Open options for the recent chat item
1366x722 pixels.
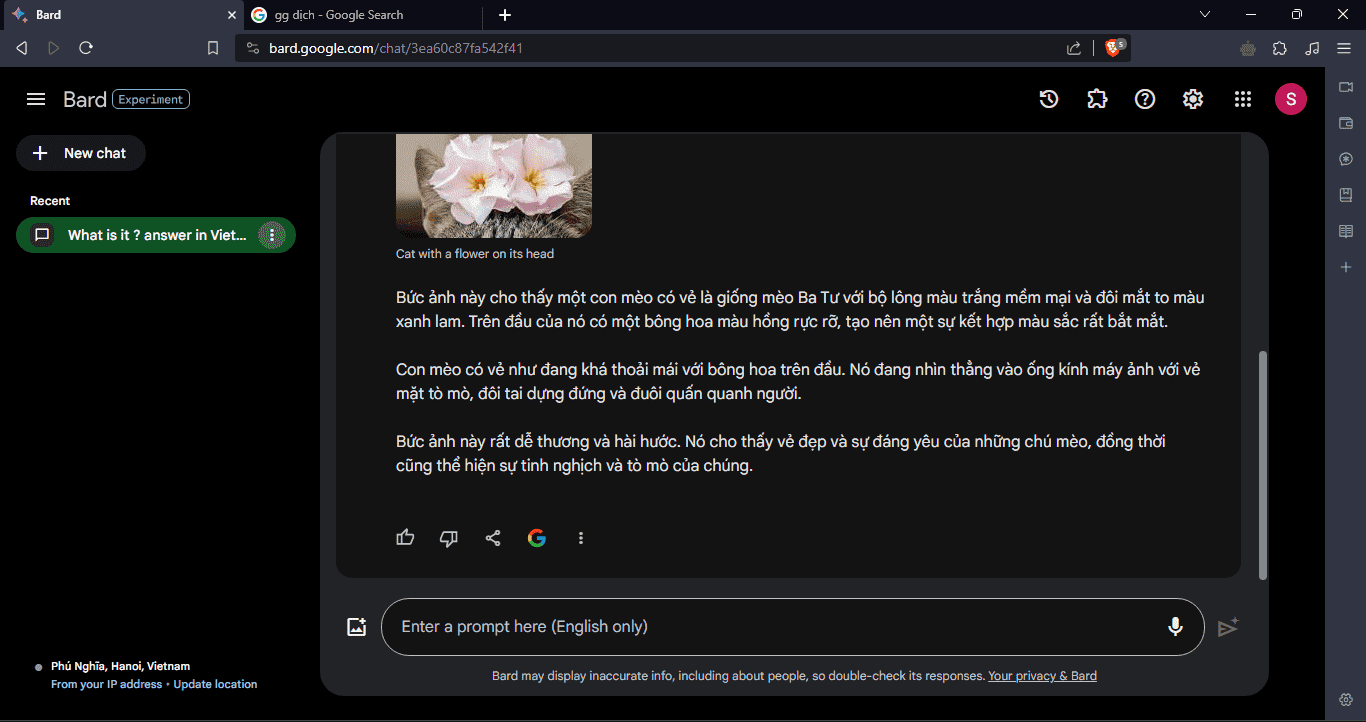point(272,235)
